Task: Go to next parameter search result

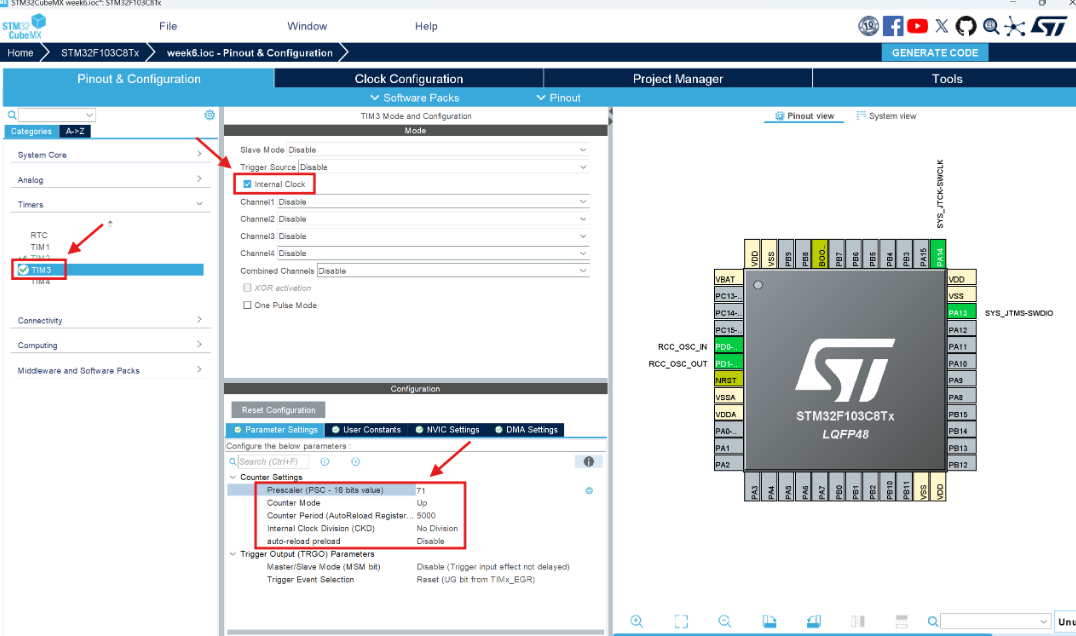Action: (355, 462)
